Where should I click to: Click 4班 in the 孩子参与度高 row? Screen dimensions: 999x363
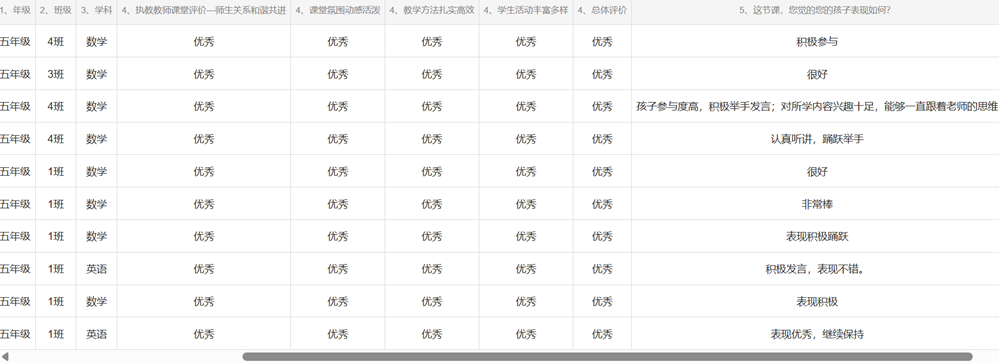[x=55, y=106]
